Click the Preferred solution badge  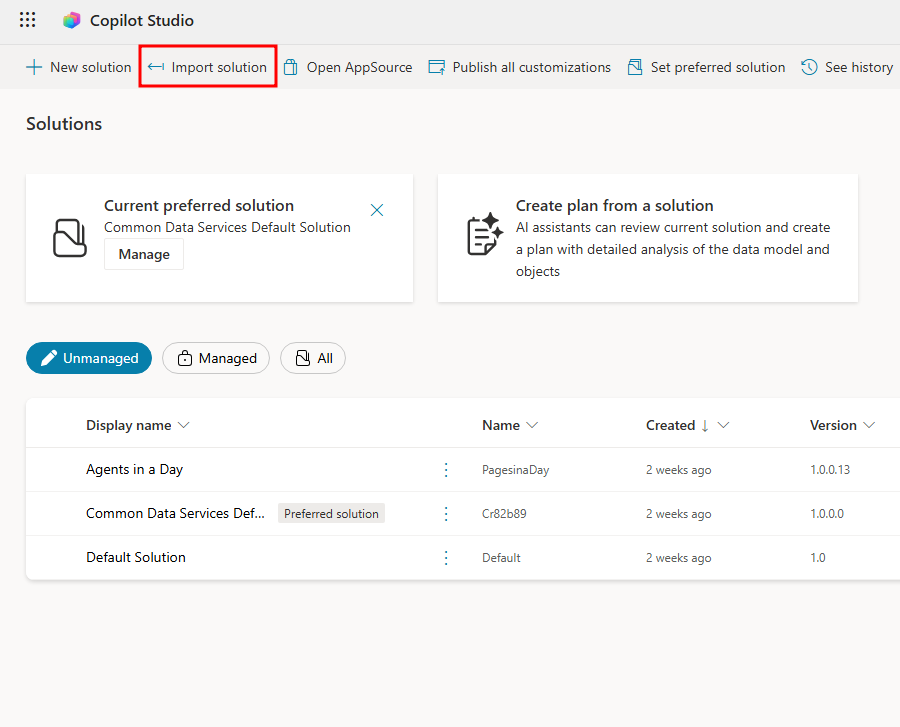tap(331, 514)
